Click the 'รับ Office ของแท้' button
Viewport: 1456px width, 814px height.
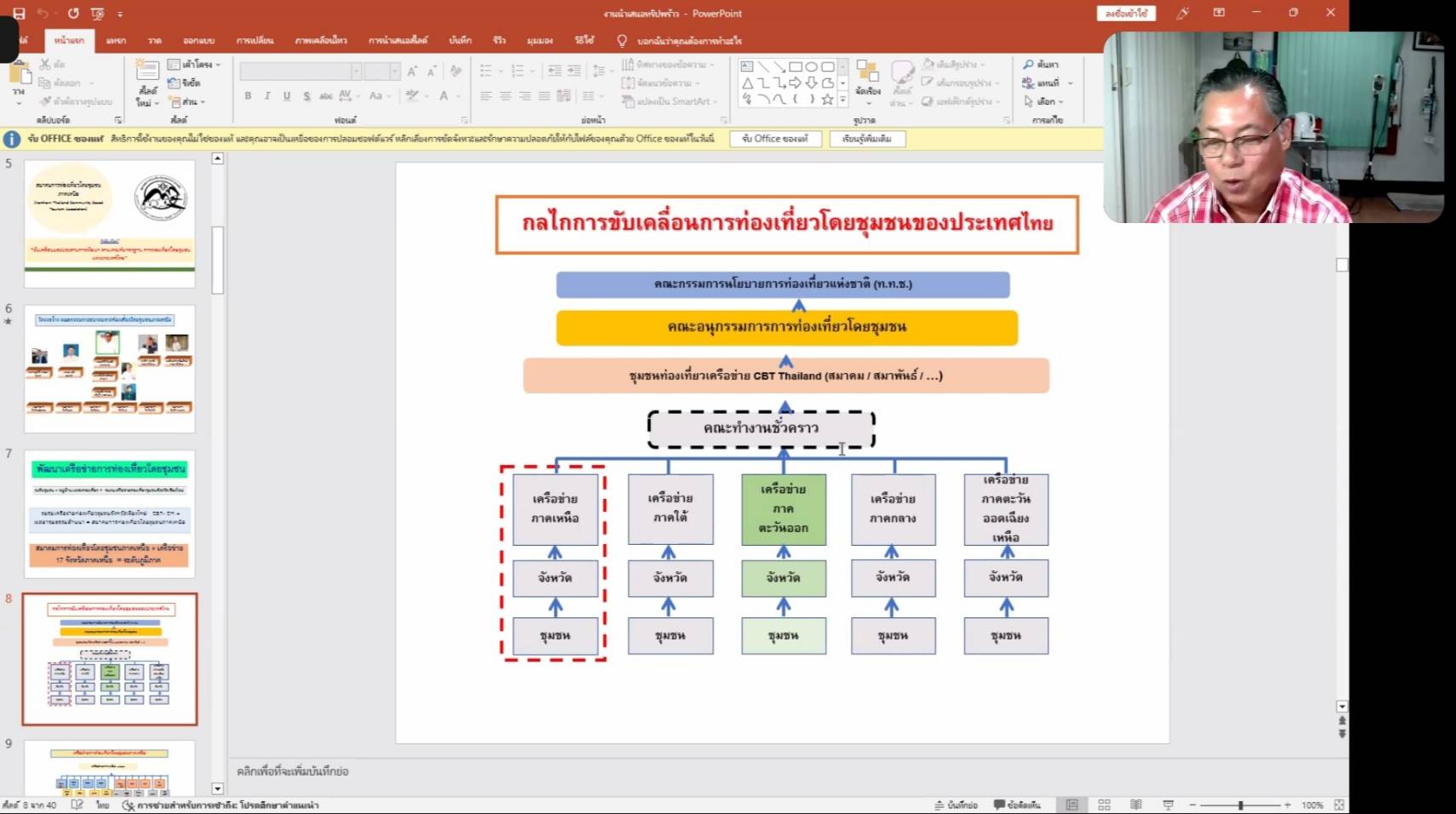click(774, 139)
